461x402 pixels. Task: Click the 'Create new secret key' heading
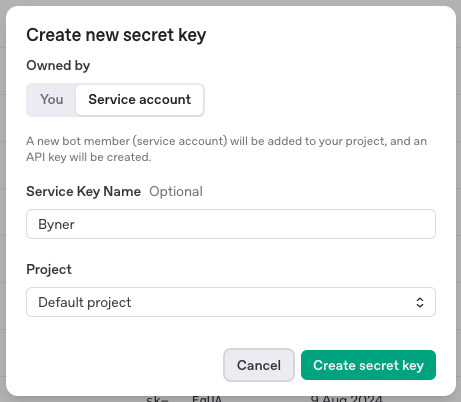[x=116, y=35]
